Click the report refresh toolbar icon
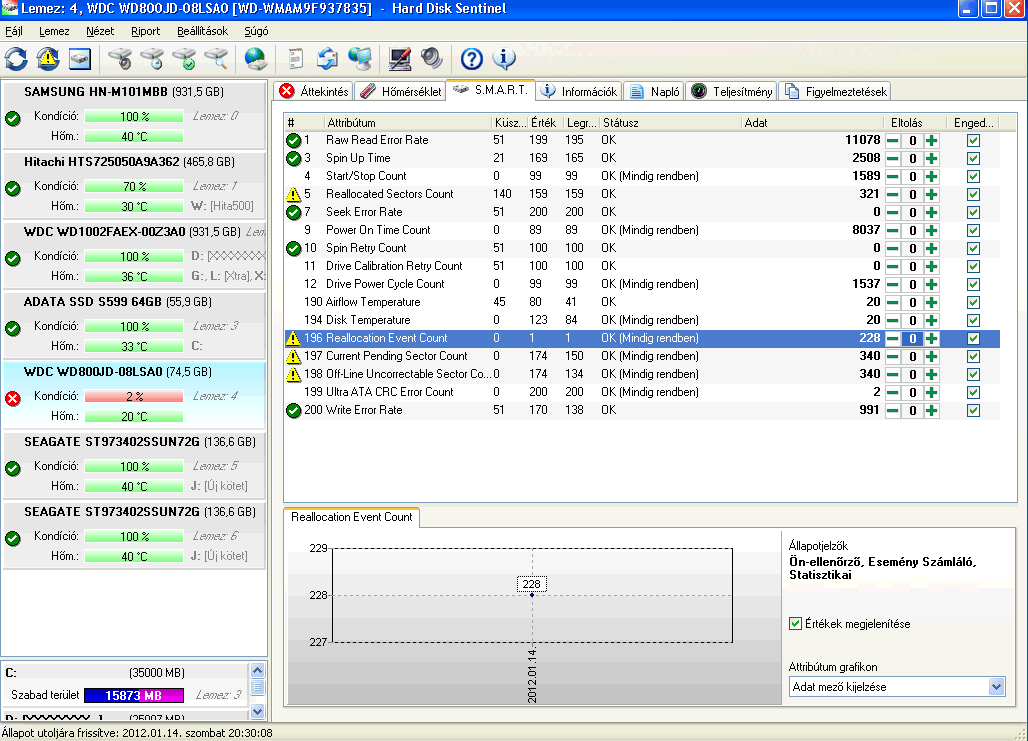 327,59
